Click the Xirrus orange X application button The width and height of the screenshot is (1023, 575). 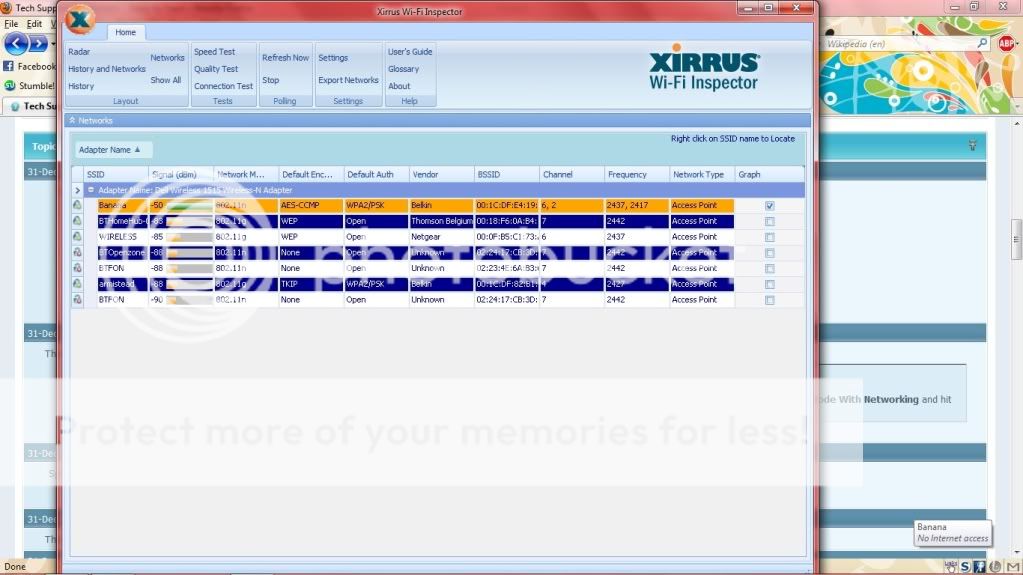click(x=80, y=20)
